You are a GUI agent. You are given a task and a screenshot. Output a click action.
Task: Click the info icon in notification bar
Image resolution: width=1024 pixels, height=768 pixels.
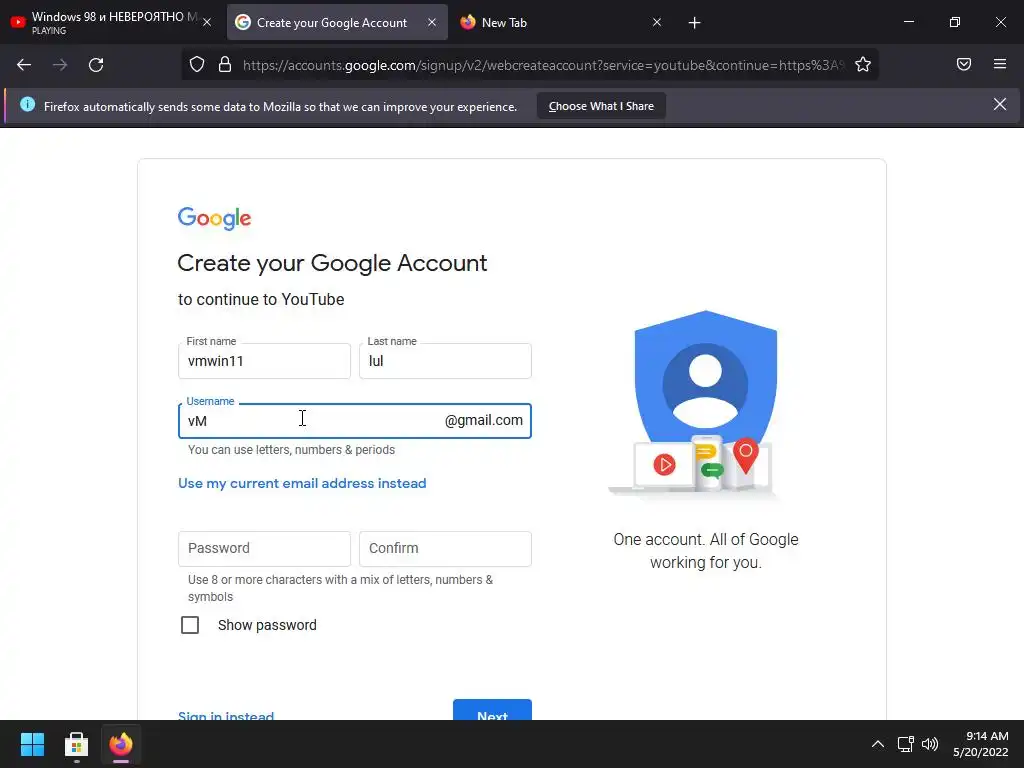point(27,104)
